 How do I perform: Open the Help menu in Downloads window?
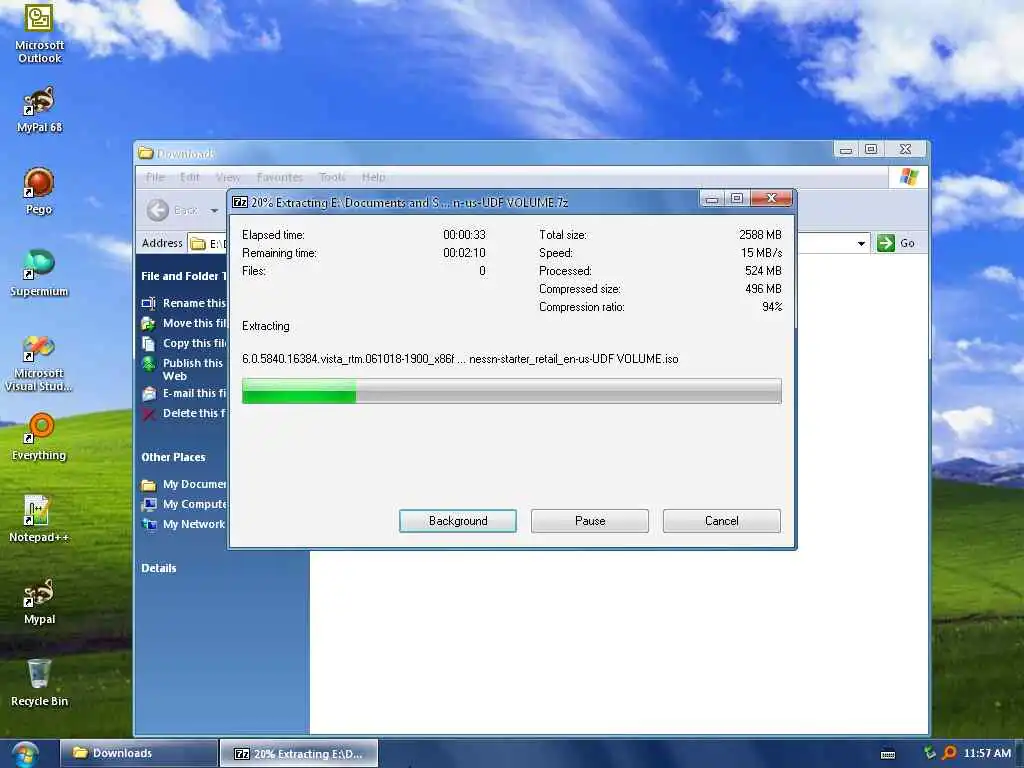click(x=373, y=177)
